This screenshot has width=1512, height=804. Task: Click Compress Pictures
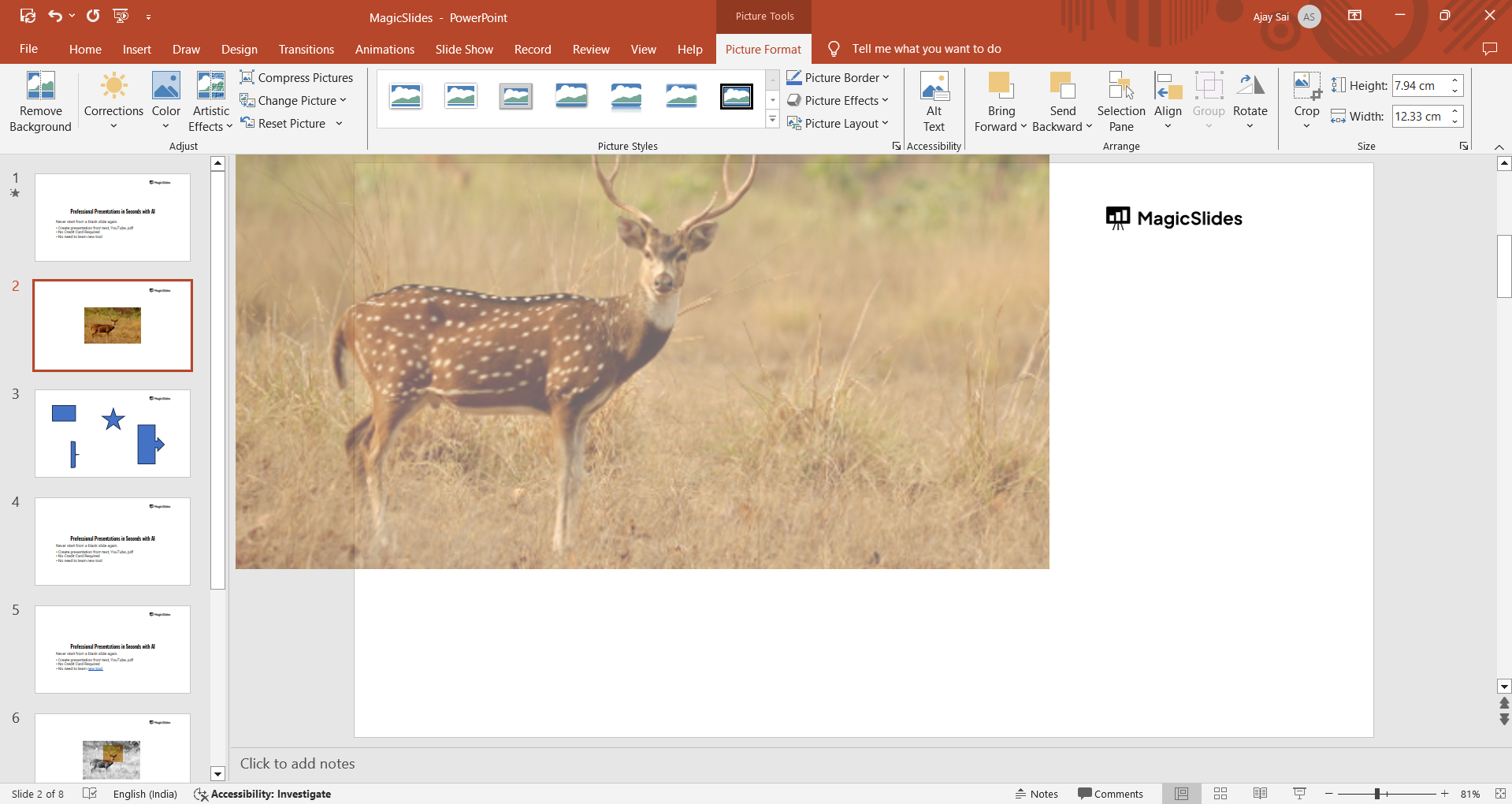click(296, 77)
